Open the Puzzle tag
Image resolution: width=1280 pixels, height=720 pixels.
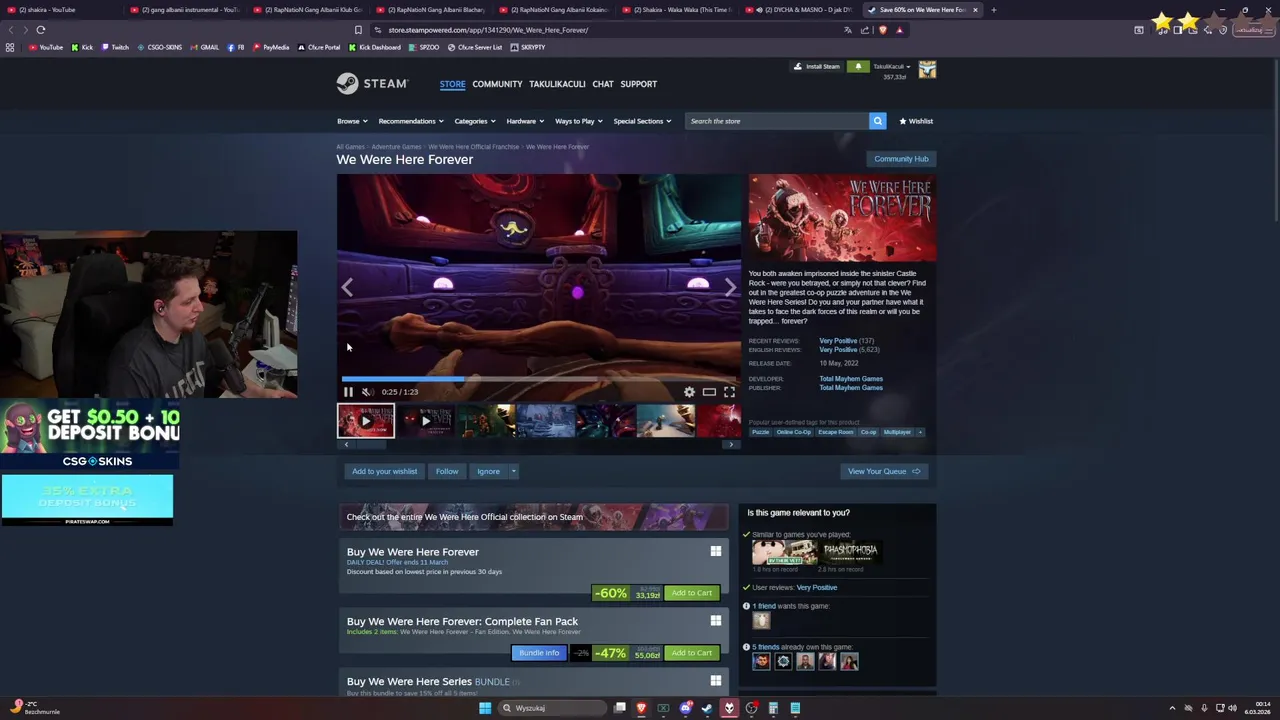point(761,432)
